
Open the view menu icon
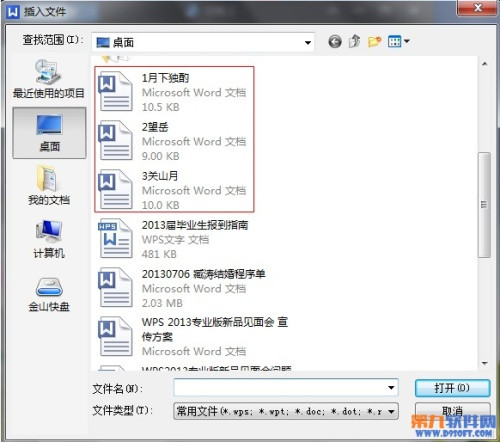click(x=398, y=42)
